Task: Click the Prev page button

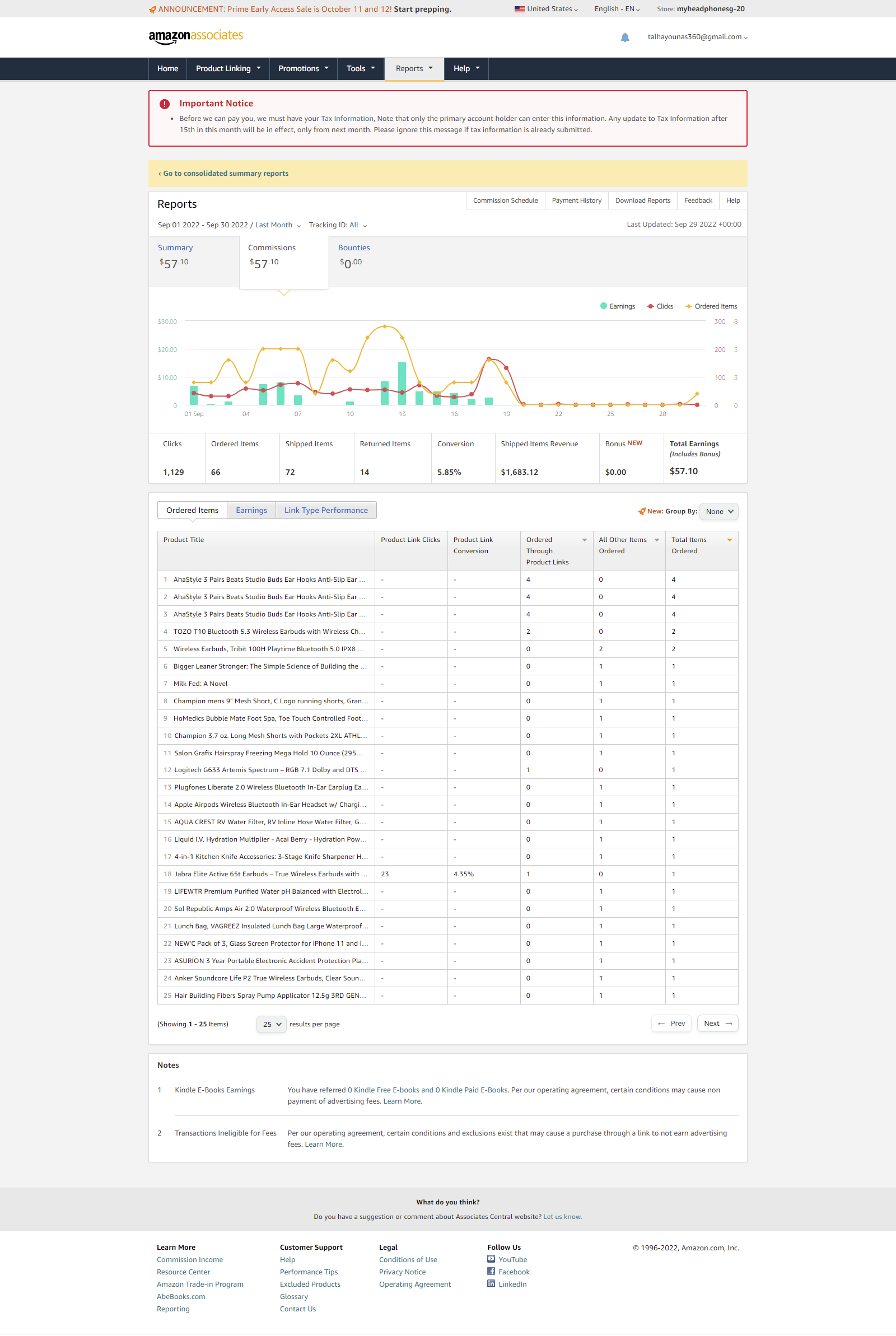Action: (671, 1023)
